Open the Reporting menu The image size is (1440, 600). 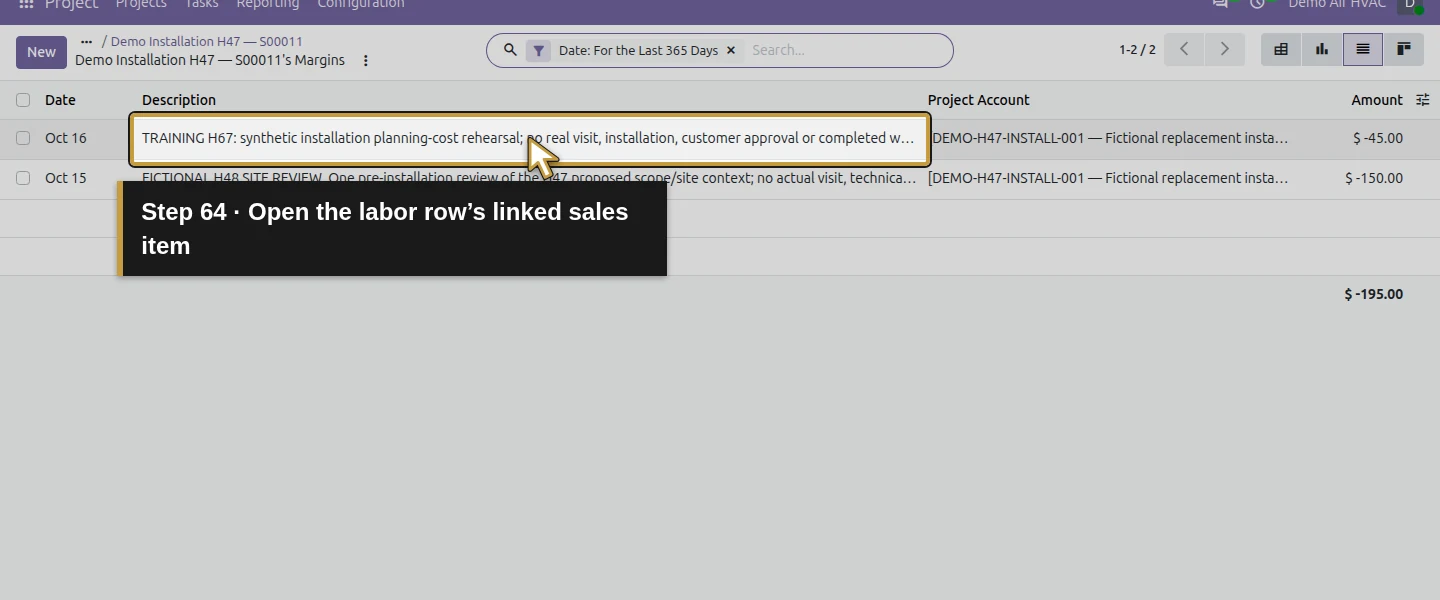(x=268, y=4)
